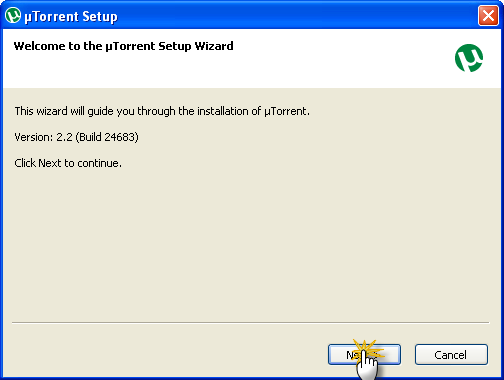
Task: Click the horizontal separator line above the buttons
Action: click(251, 322)
